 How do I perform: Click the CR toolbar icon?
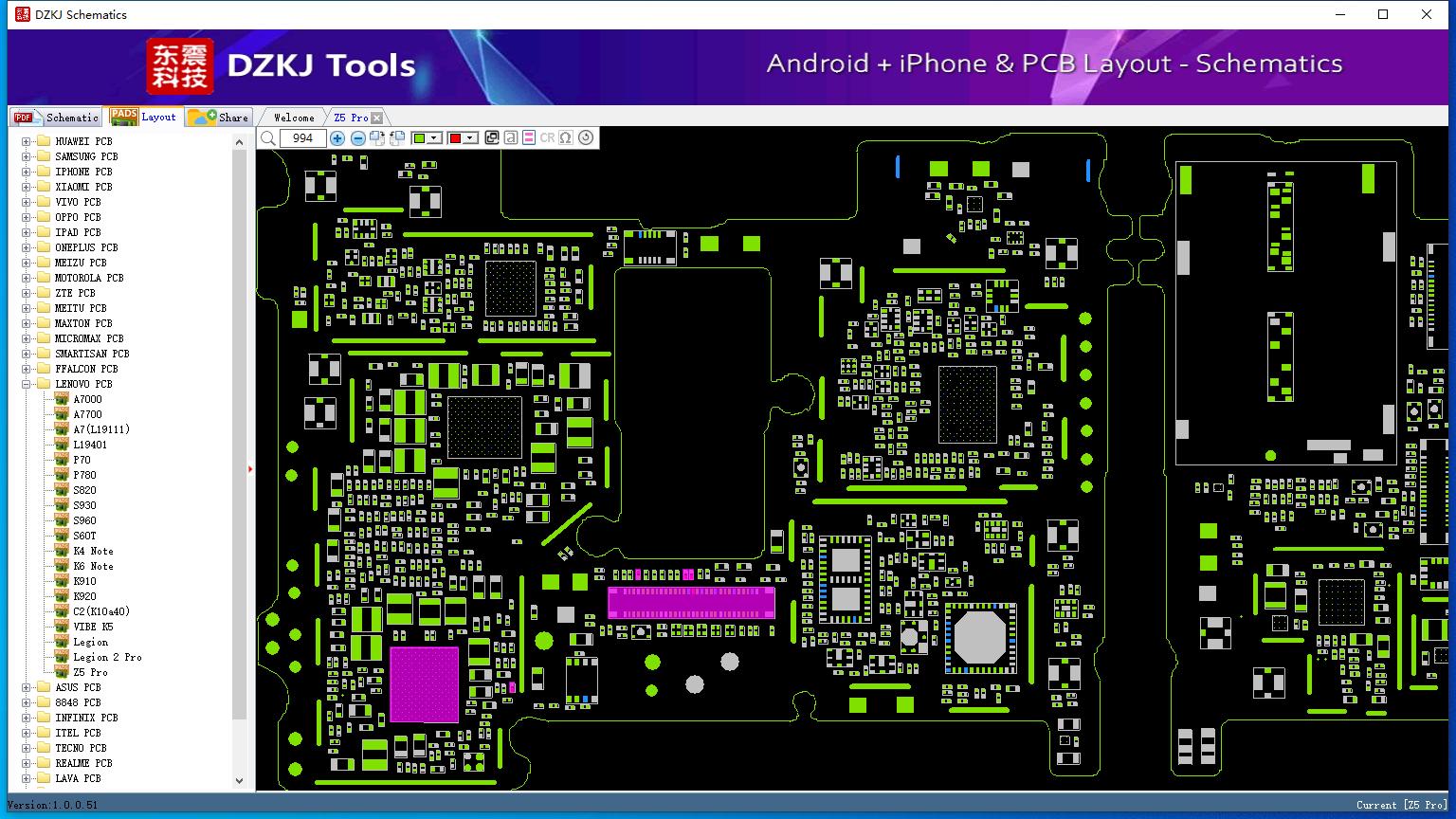[x=547, y=137]
